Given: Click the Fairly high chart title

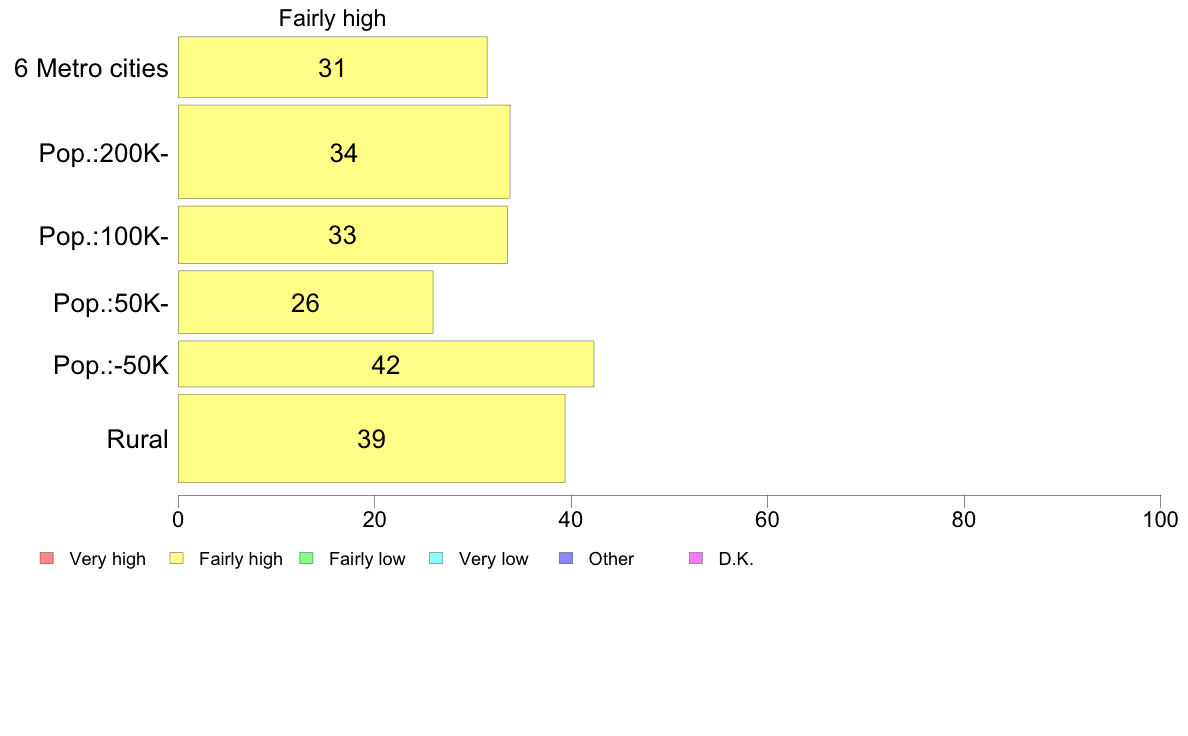Looking at the screenshot, I should (333, 18).
